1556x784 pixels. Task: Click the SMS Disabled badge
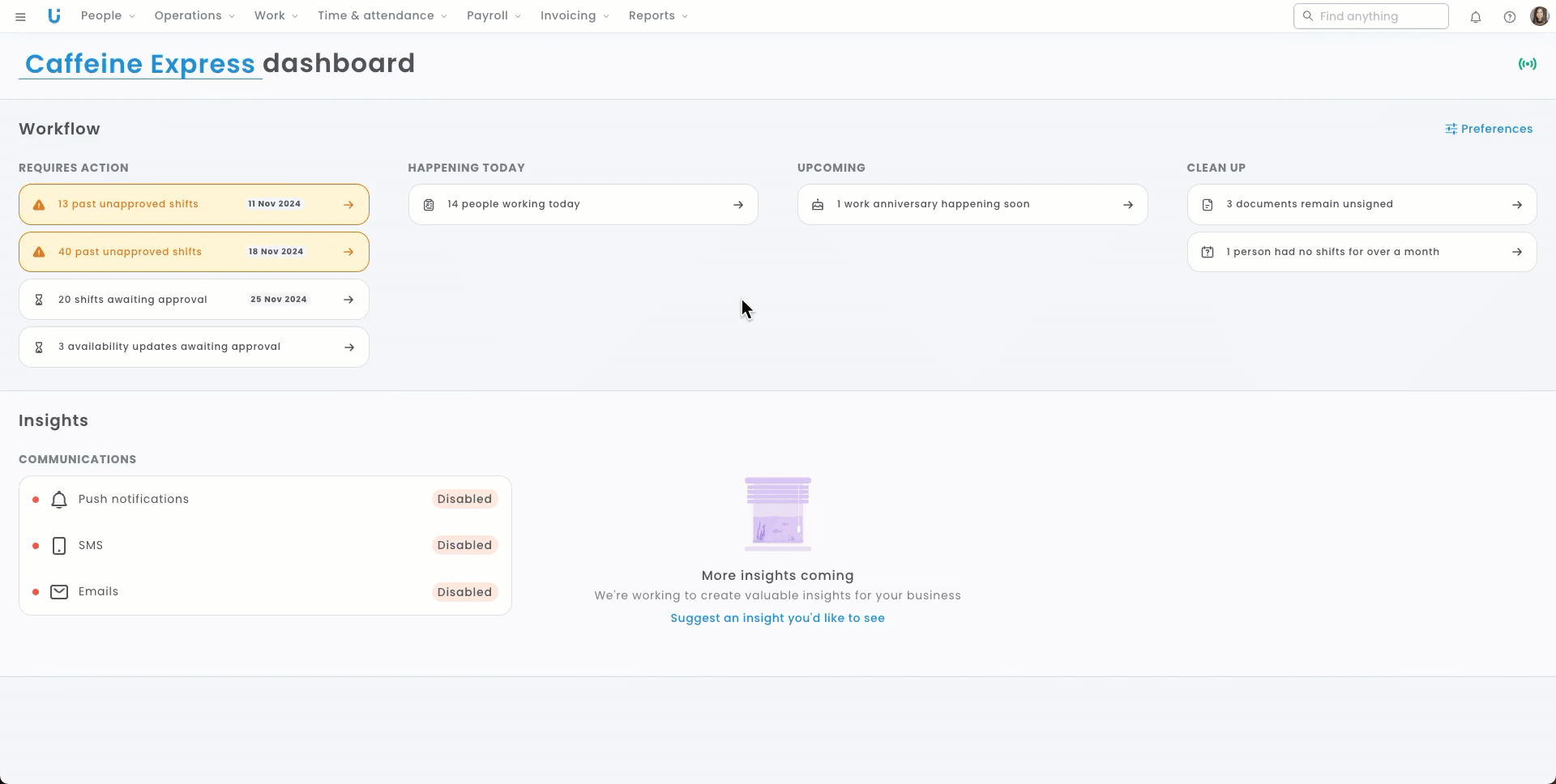(x=464, y=545)
